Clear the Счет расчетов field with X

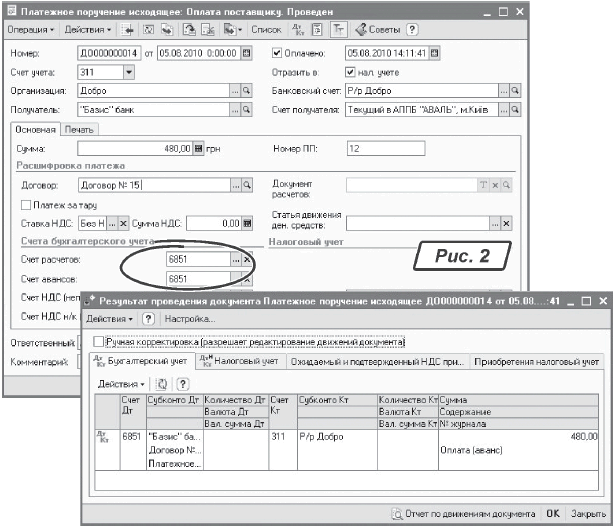248,259
